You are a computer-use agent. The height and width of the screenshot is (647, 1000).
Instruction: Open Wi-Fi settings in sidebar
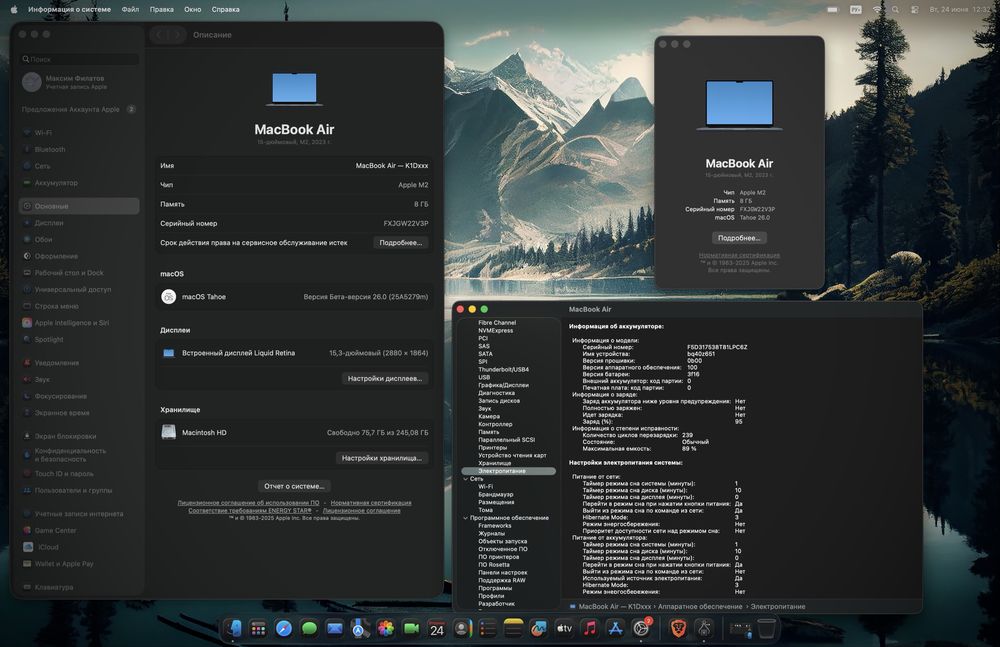pos(79,133)
